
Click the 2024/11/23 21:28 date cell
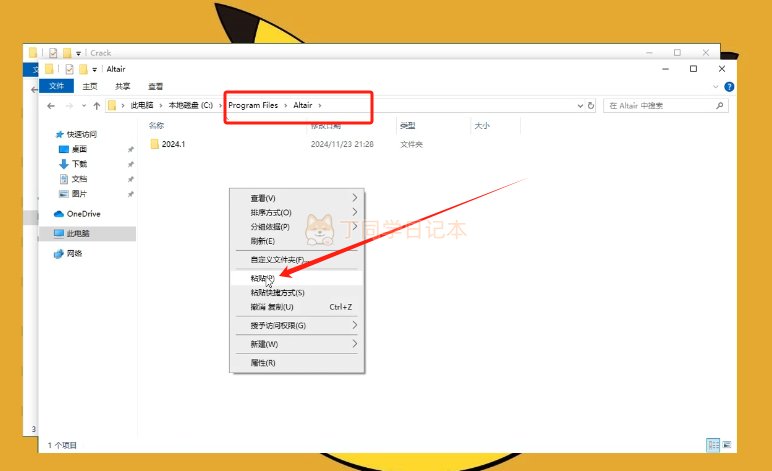[342, 144]
